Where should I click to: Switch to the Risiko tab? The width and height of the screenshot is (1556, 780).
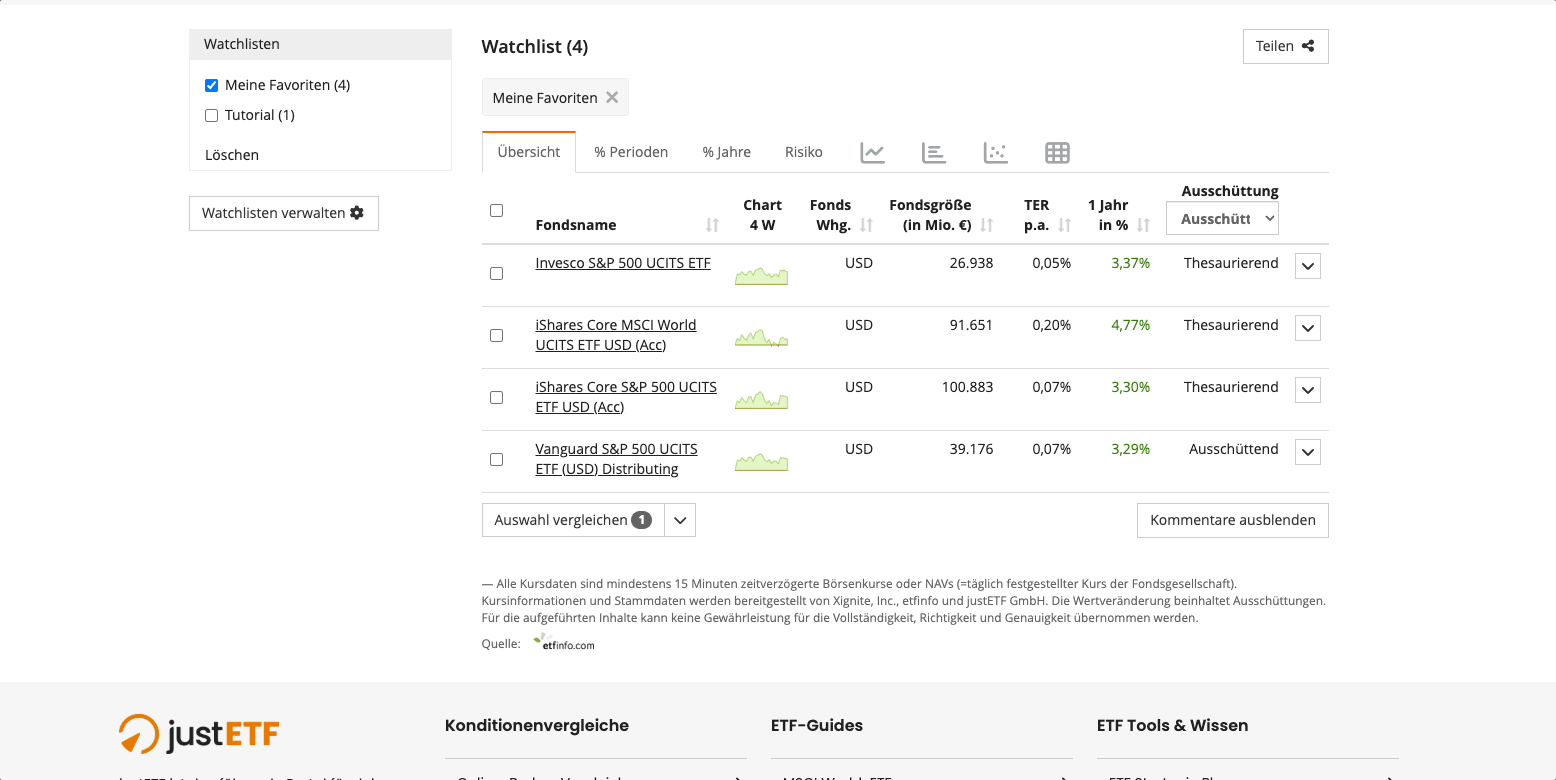click(803, 152)
